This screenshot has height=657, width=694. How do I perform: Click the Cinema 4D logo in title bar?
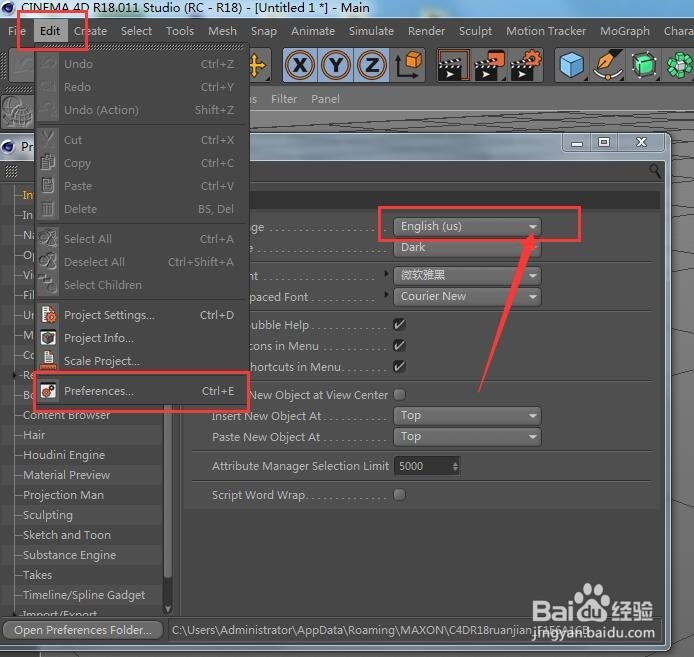8,7
